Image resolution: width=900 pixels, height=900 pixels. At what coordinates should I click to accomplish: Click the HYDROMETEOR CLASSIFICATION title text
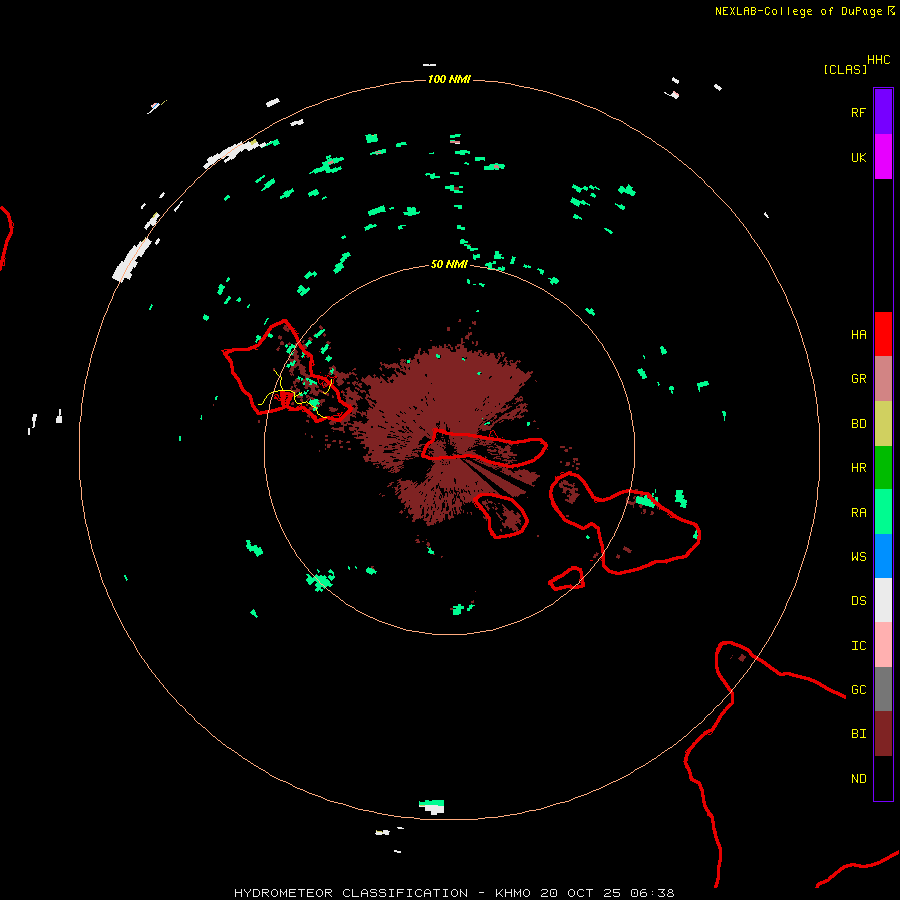[351, 893]
